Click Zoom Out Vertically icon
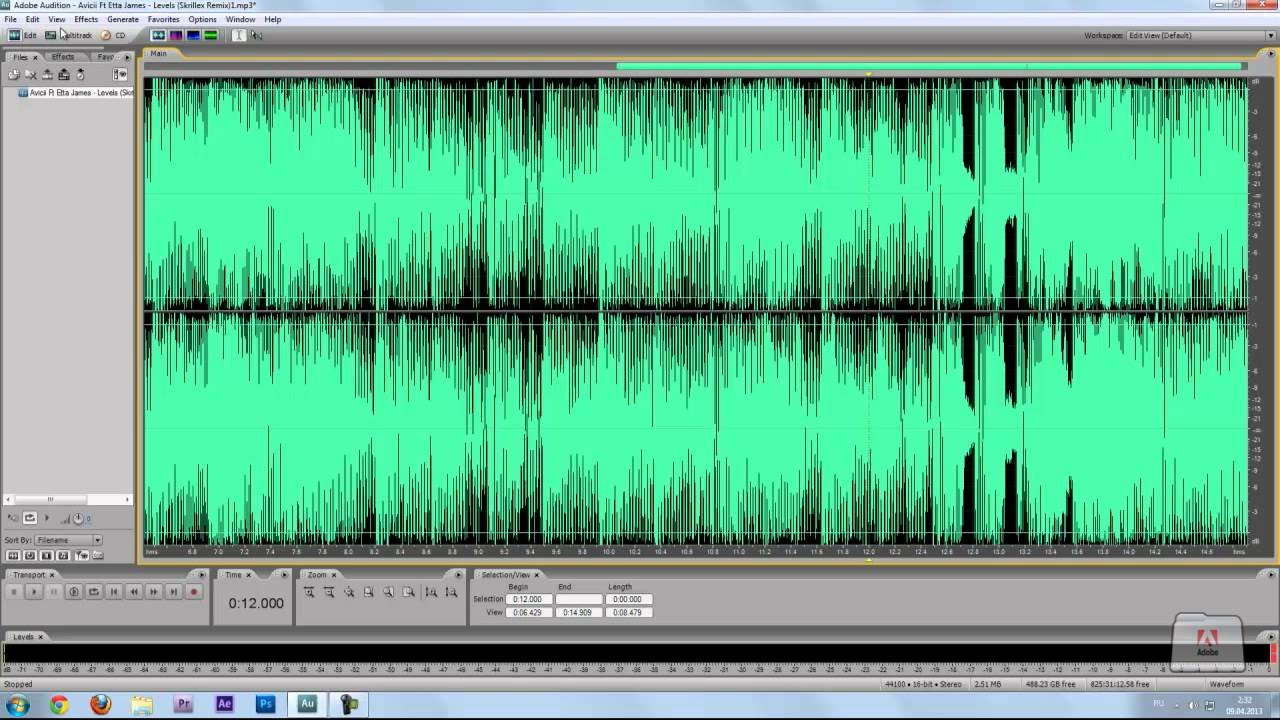1280x720 pixels. point(451,592)
